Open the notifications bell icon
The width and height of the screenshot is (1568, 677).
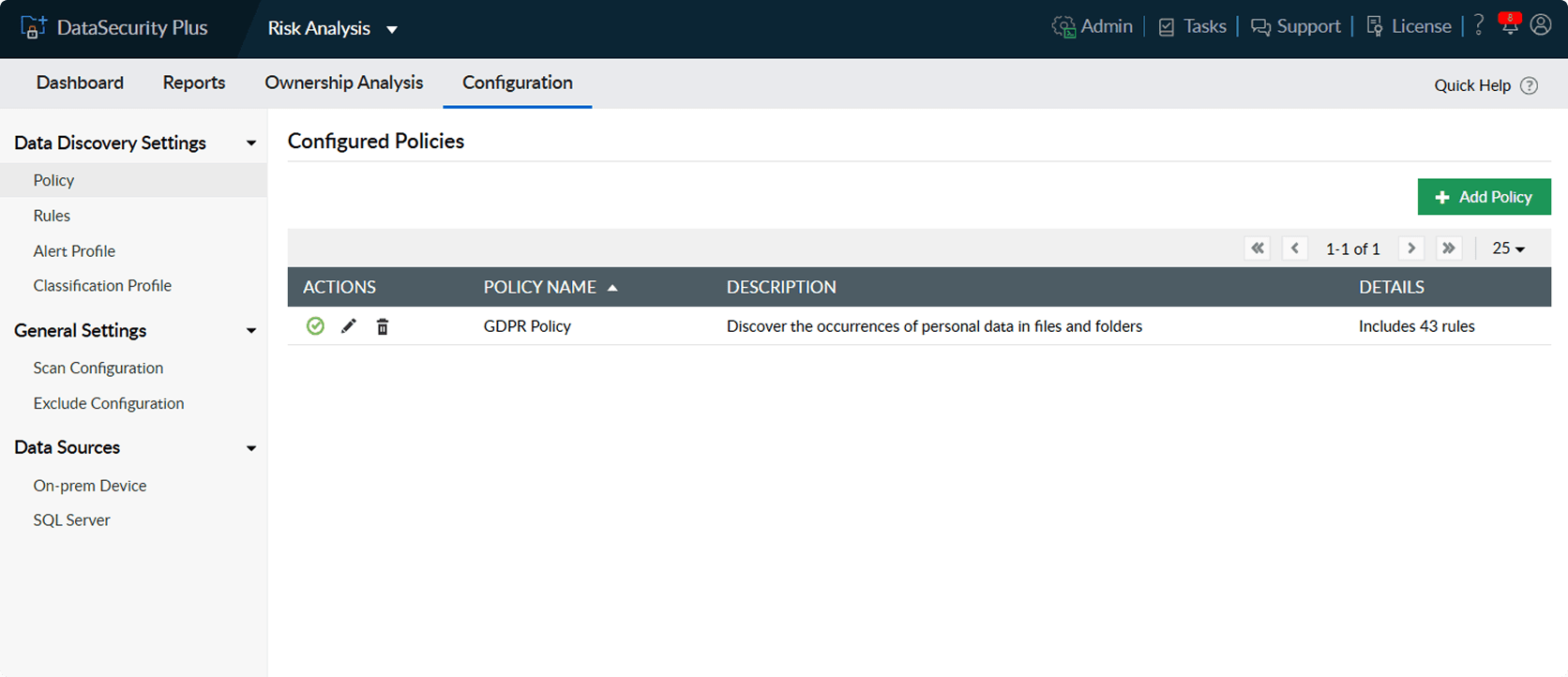pyautogui.click(x=1509, y=26)
